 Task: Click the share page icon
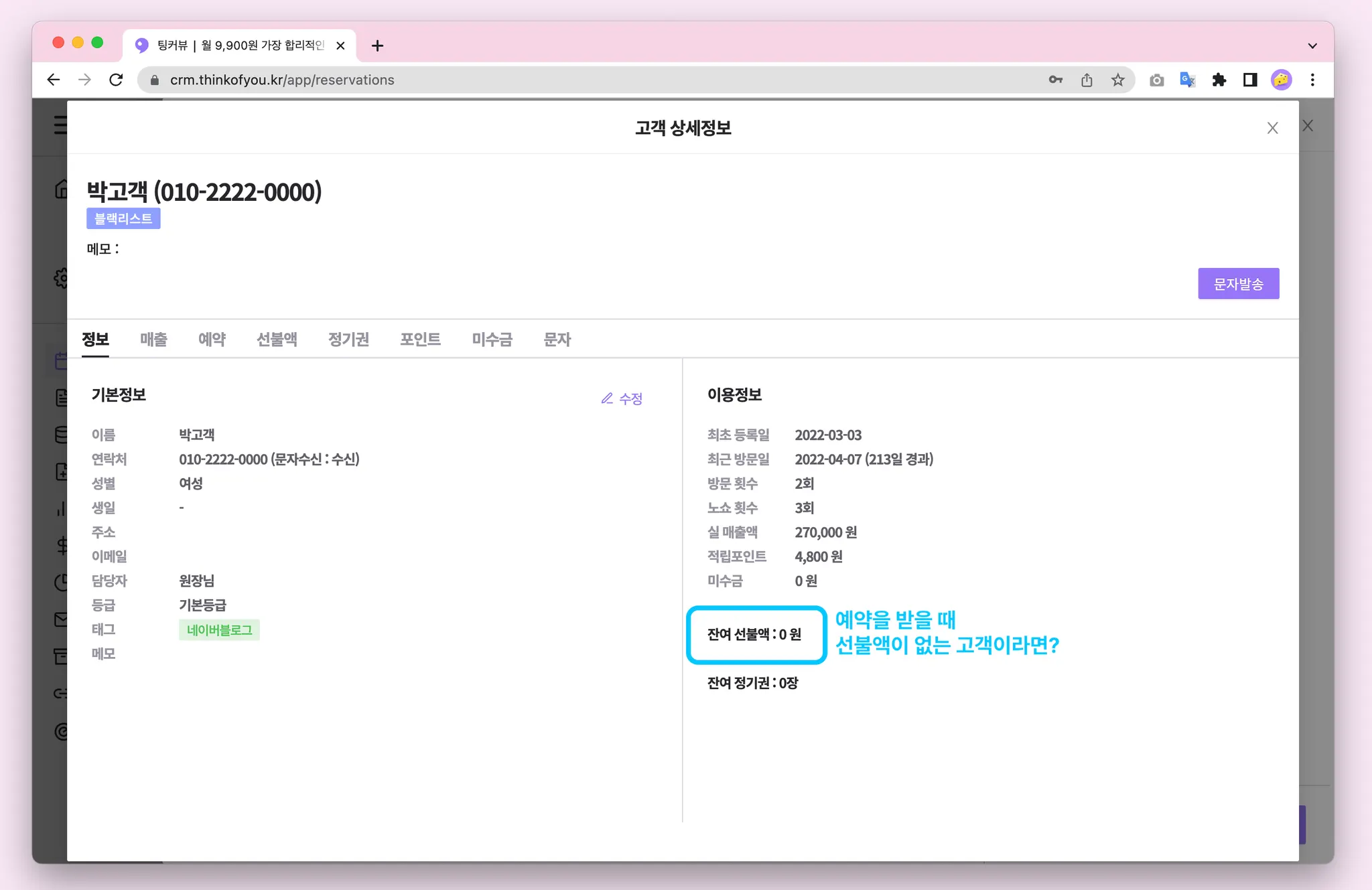point(1087,80)
